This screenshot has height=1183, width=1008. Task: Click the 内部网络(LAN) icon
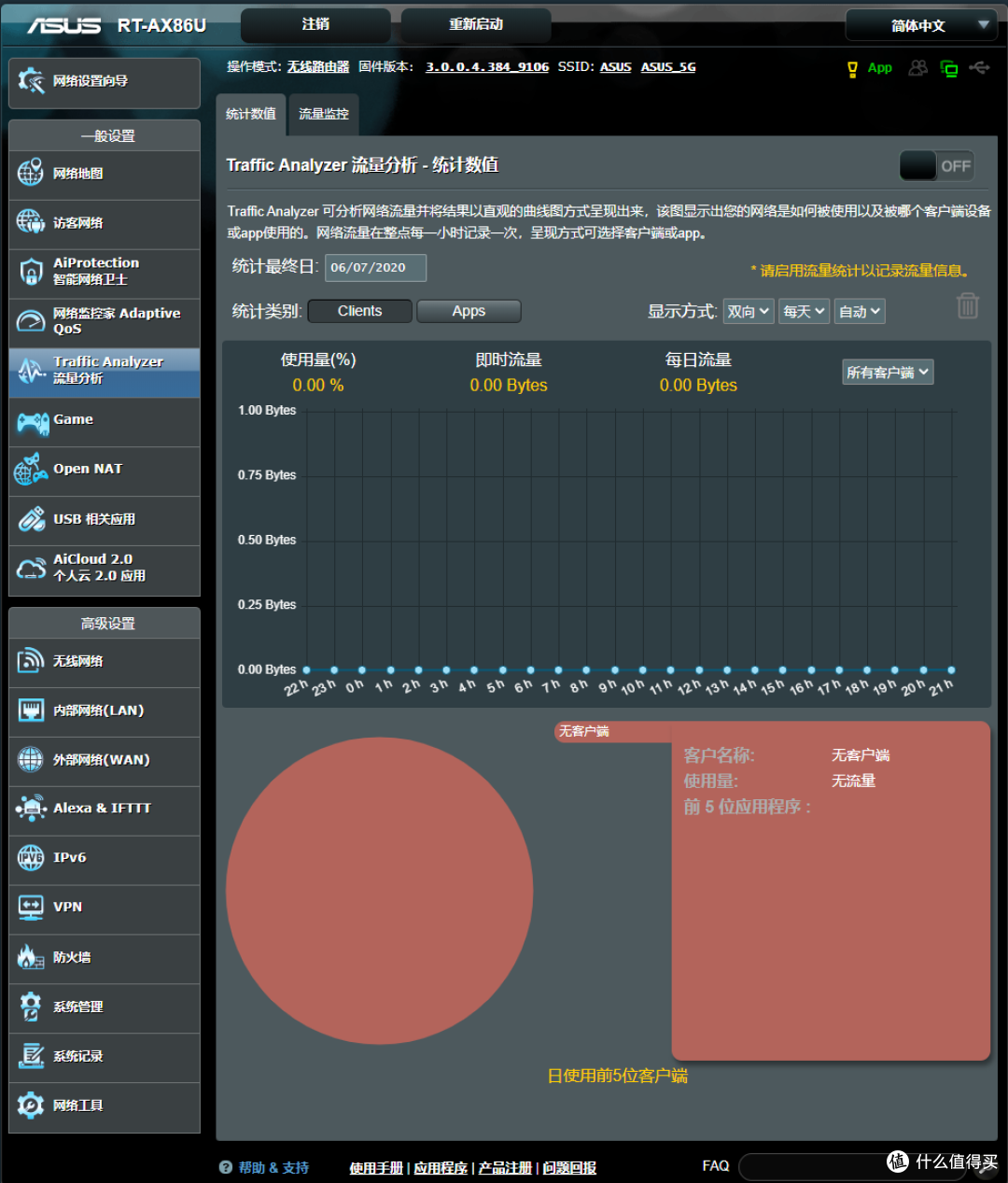tap(31, 711)
